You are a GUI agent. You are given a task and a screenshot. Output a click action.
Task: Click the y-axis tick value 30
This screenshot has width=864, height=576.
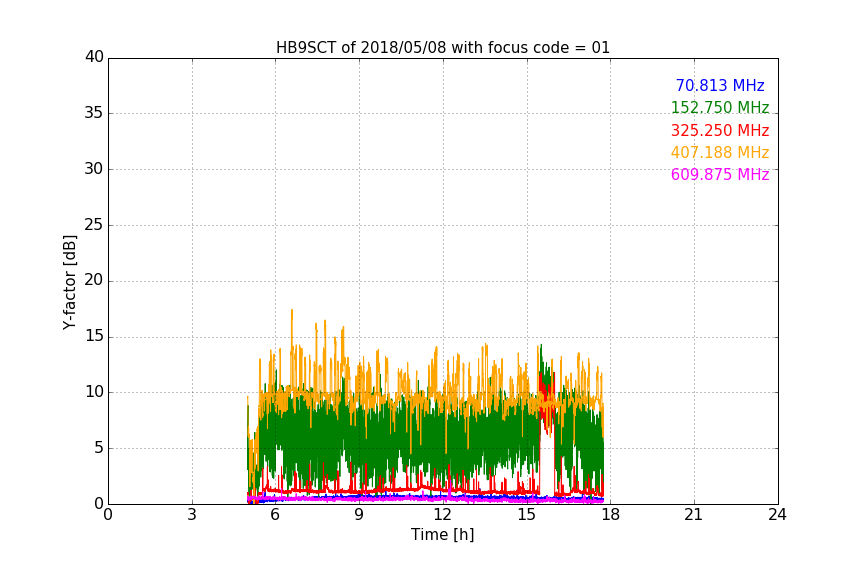pos(94,169)
